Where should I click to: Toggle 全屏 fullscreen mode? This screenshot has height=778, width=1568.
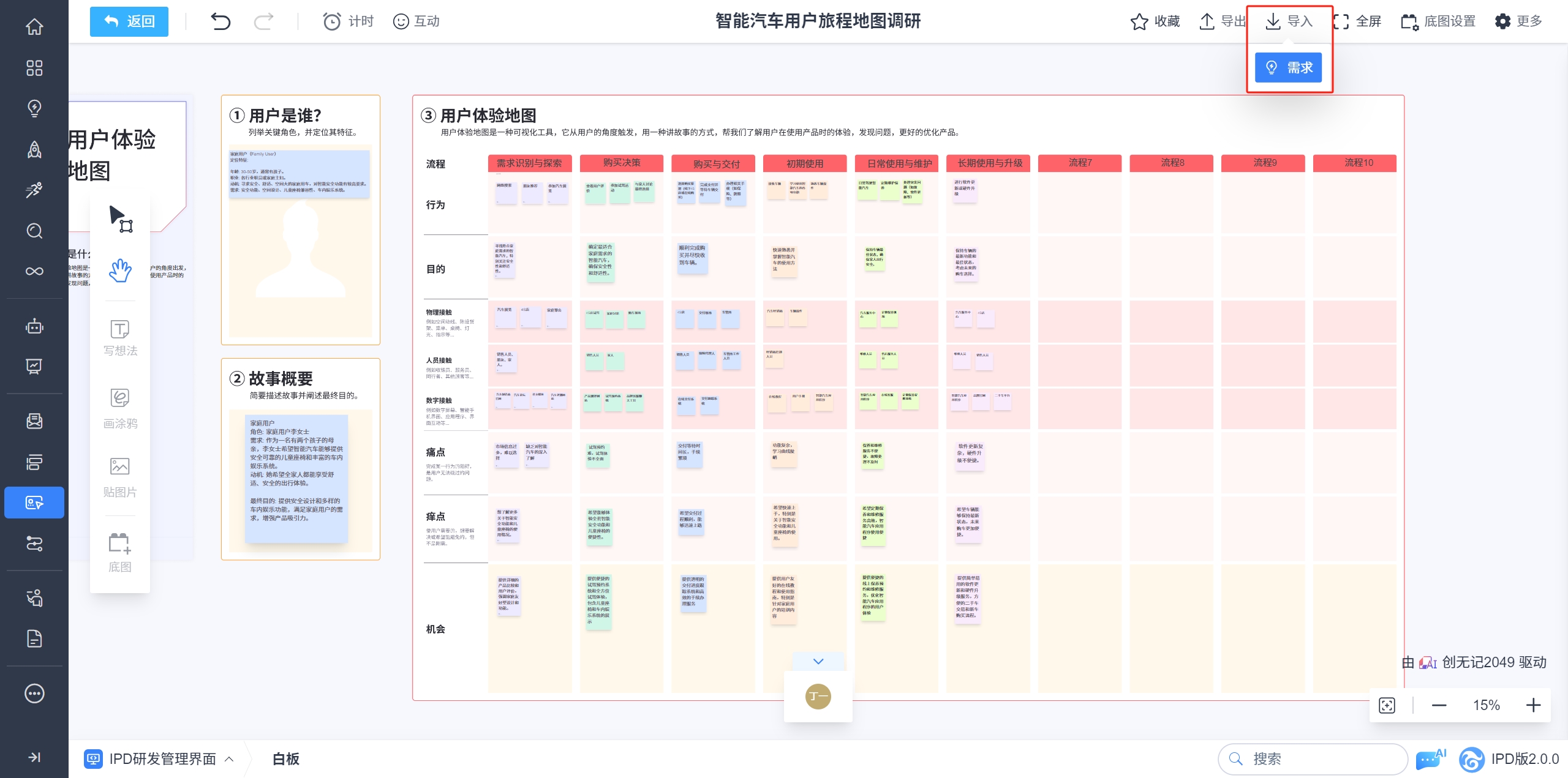coord(1357,21)
